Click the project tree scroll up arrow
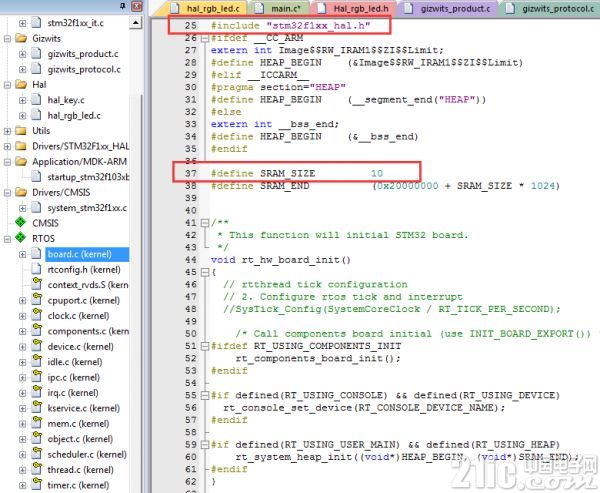This screenshot has width=600, height=493. coord(136,23)
